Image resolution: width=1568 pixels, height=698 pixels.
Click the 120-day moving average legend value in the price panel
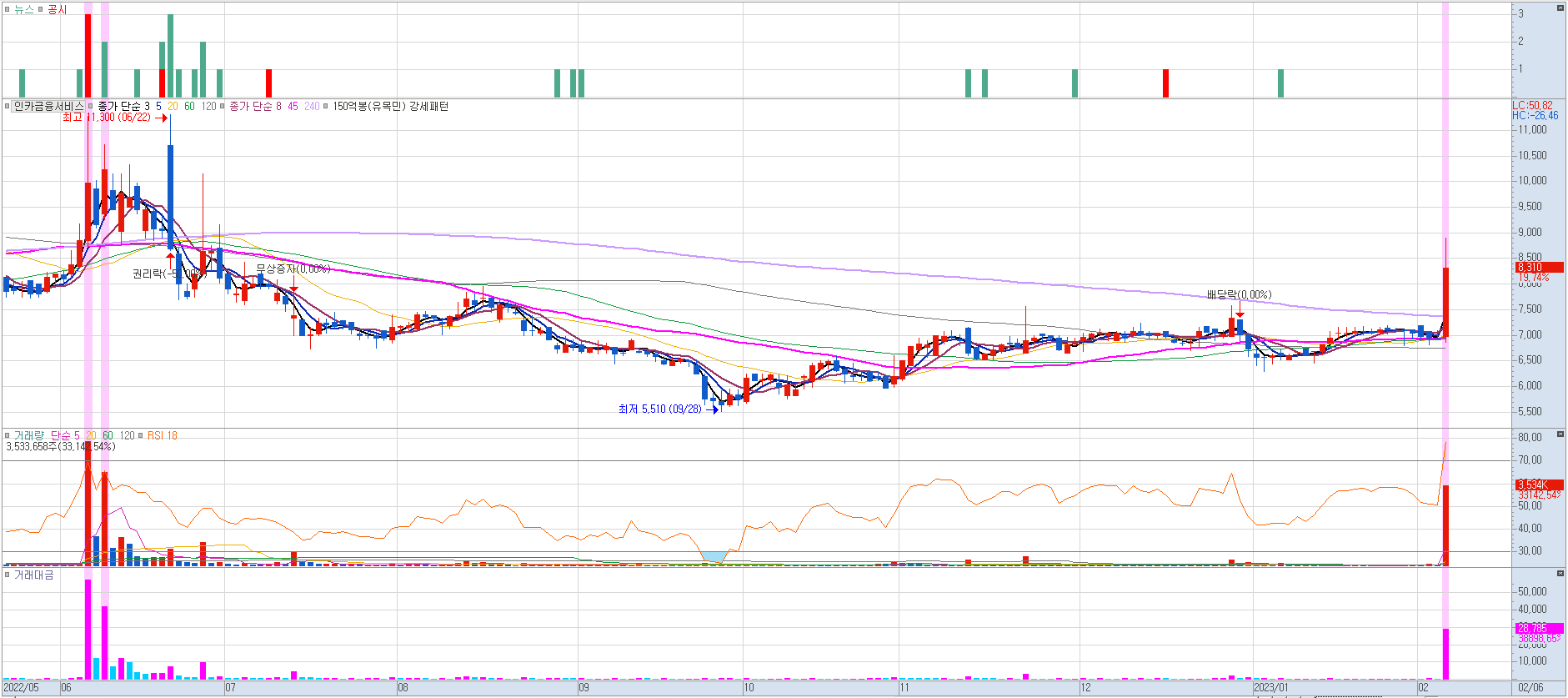(208, 107)
